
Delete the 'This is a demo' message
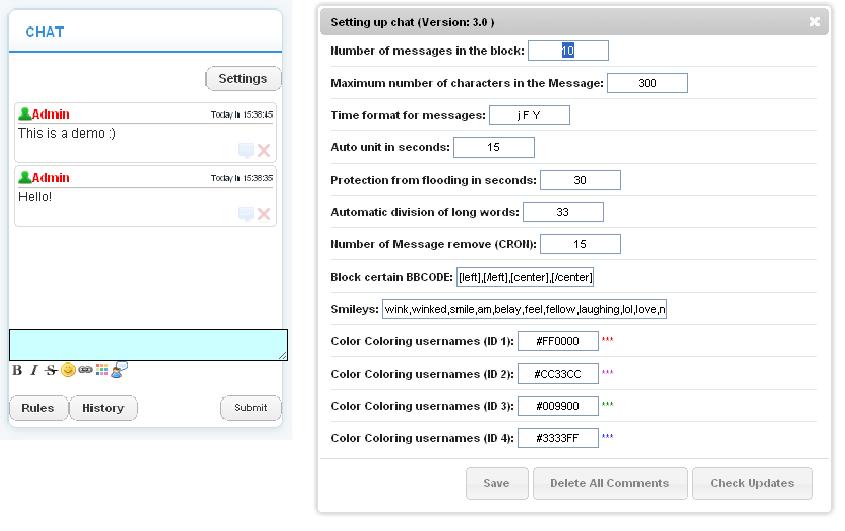(x=264, y=150)
